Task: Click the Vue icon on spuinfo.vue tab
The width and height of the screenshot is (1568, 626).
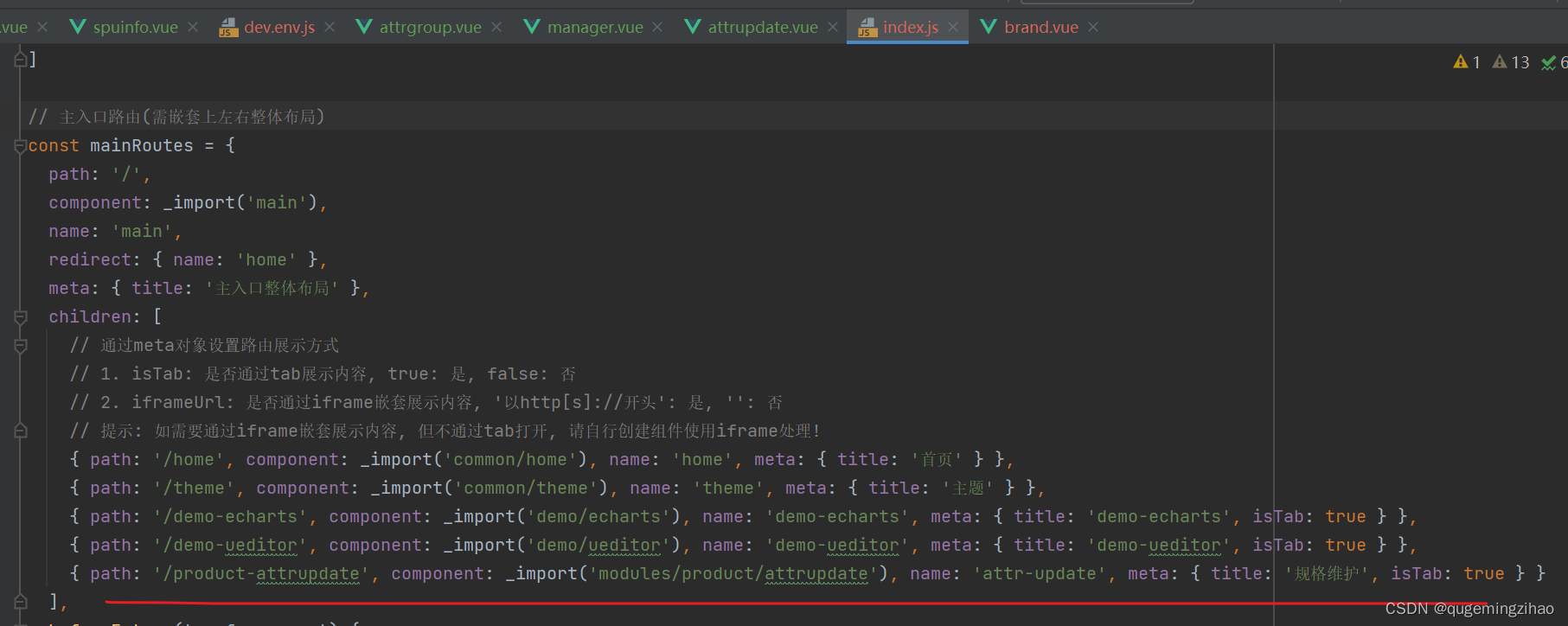Action: [78, 27]
